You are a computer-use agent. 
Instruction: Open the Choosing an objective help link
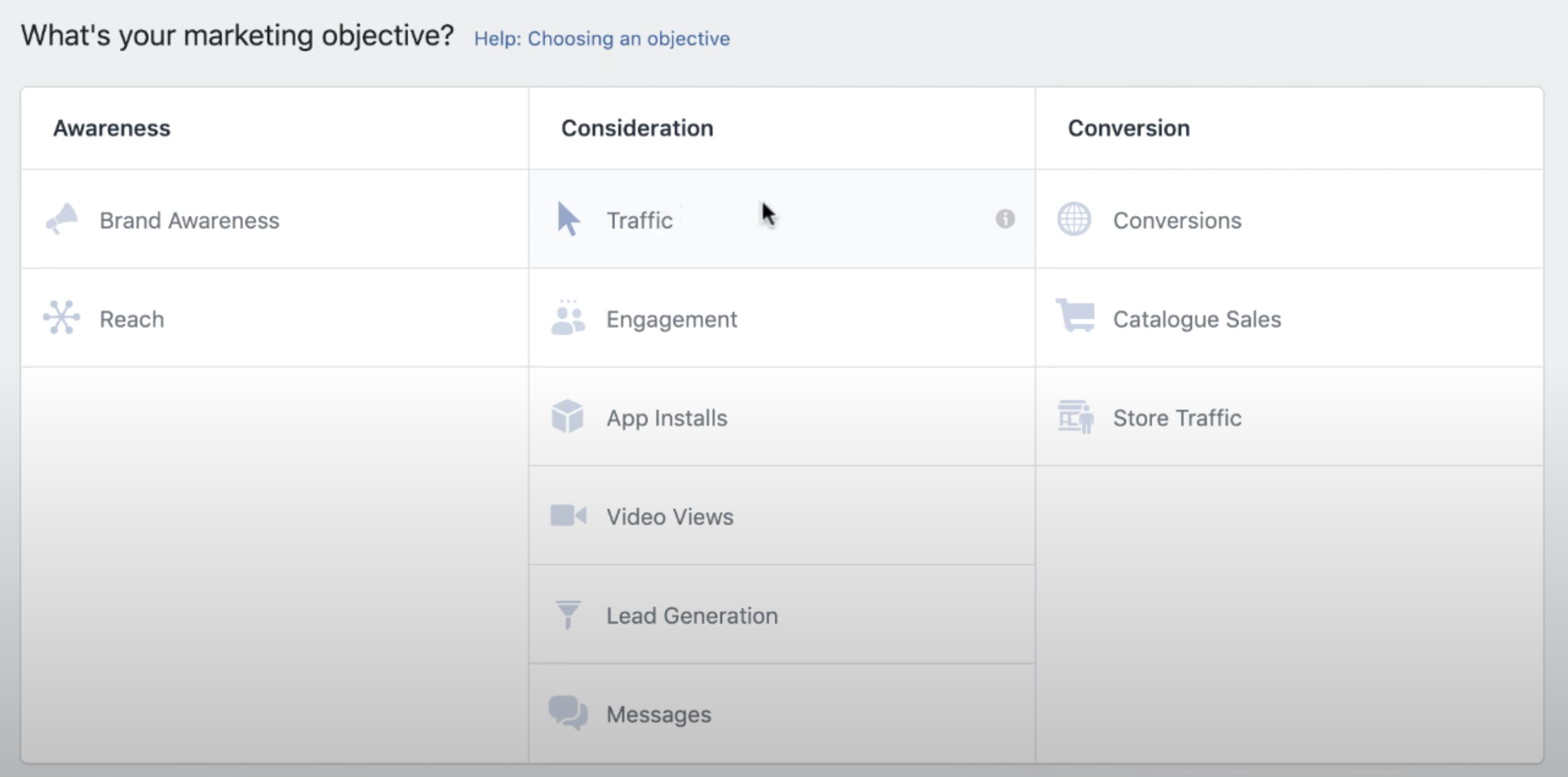(x=602, y=38)
